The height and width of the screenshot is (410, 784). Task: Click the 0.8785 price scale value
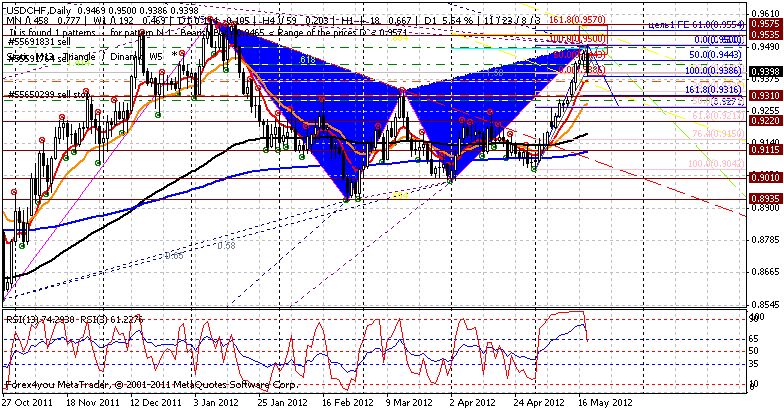coord(766,240)
